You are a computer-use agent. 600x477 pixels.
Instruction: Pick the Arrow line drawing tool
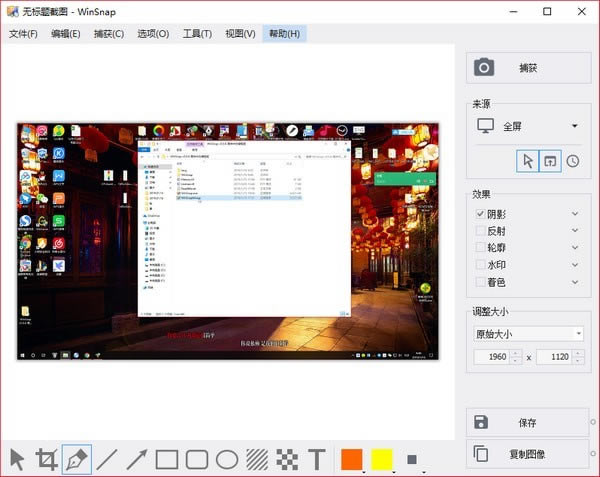point(137,459)
